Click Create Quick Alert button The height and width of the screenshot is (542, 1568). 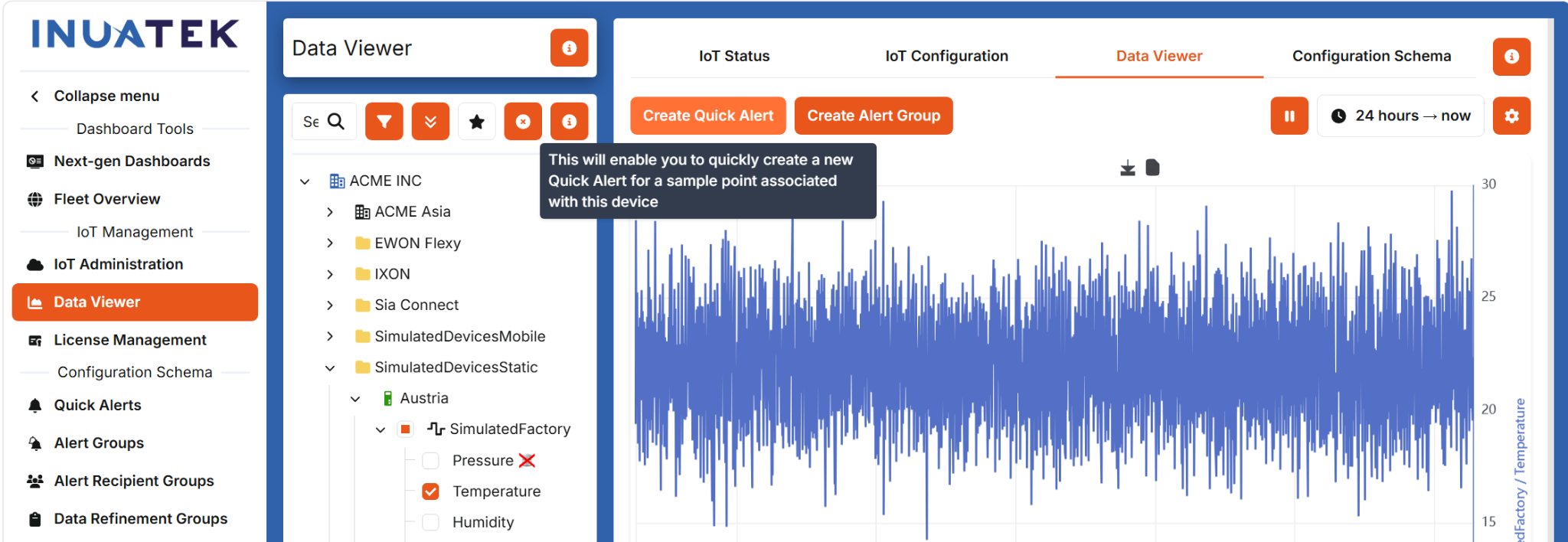tap(708, 116)
